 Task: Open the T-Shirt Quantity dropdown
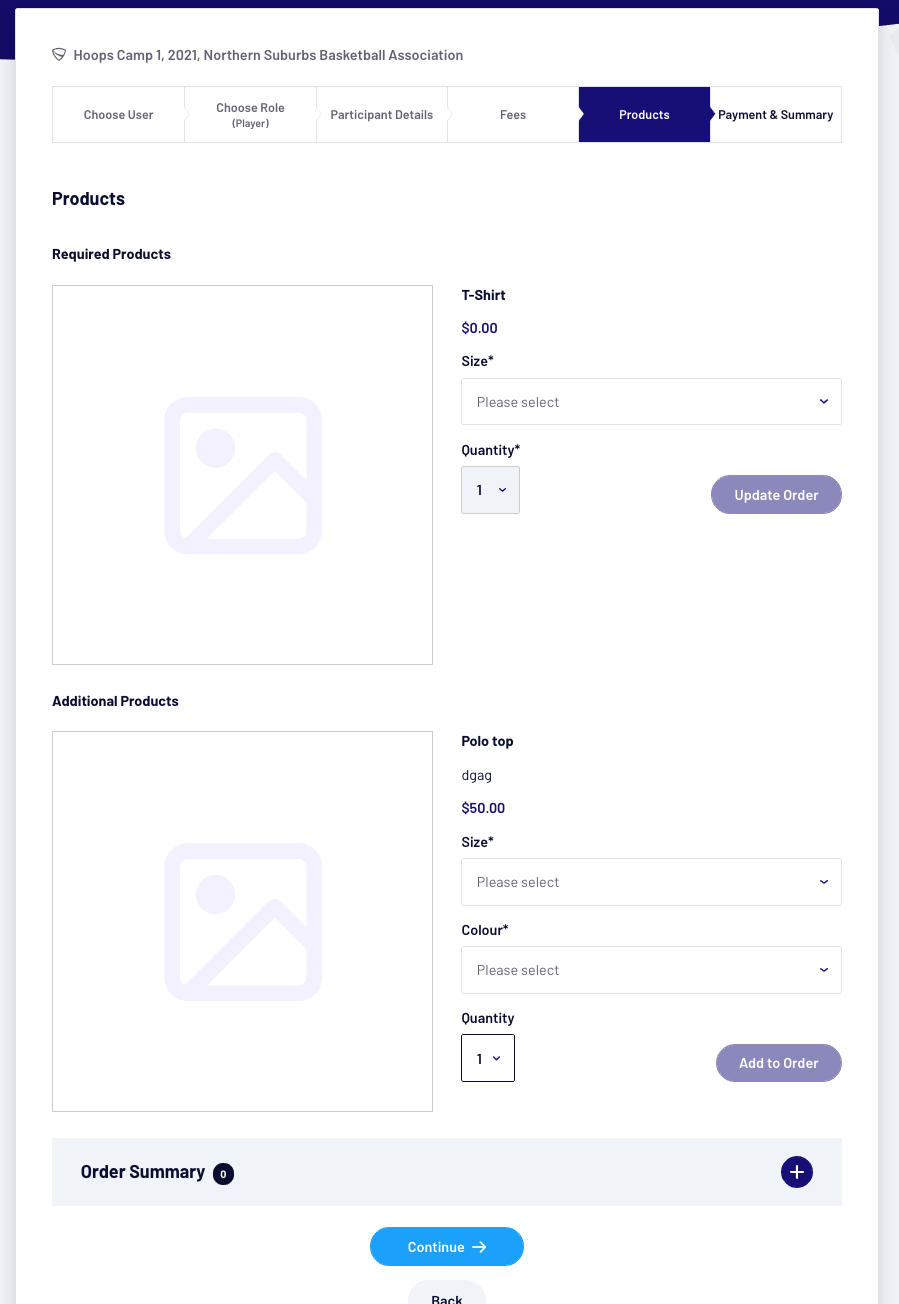[490, 490]
